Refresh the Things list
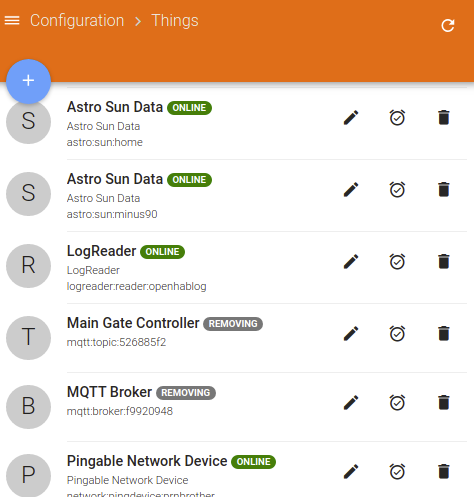 [448, 25]
